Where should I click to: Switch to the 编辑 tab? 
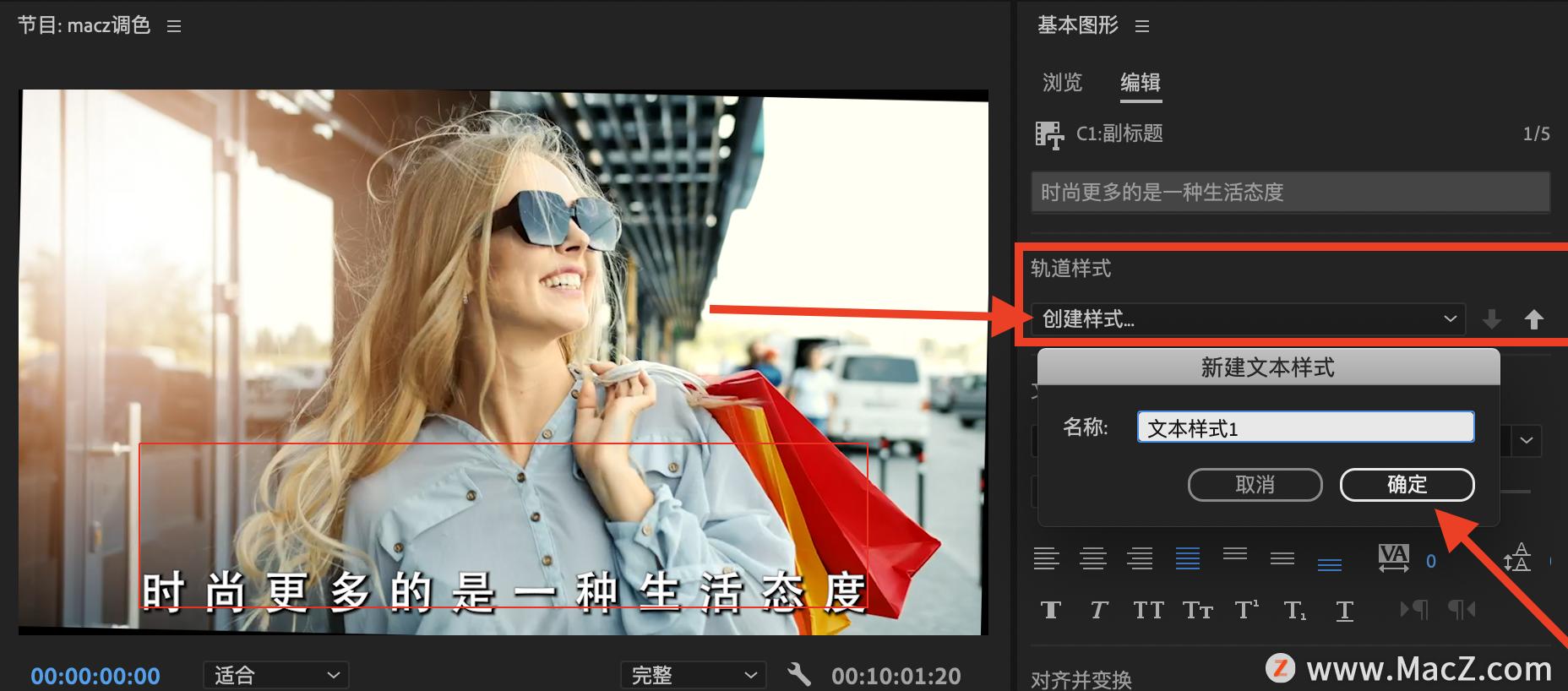click(x=1141, y=83)
